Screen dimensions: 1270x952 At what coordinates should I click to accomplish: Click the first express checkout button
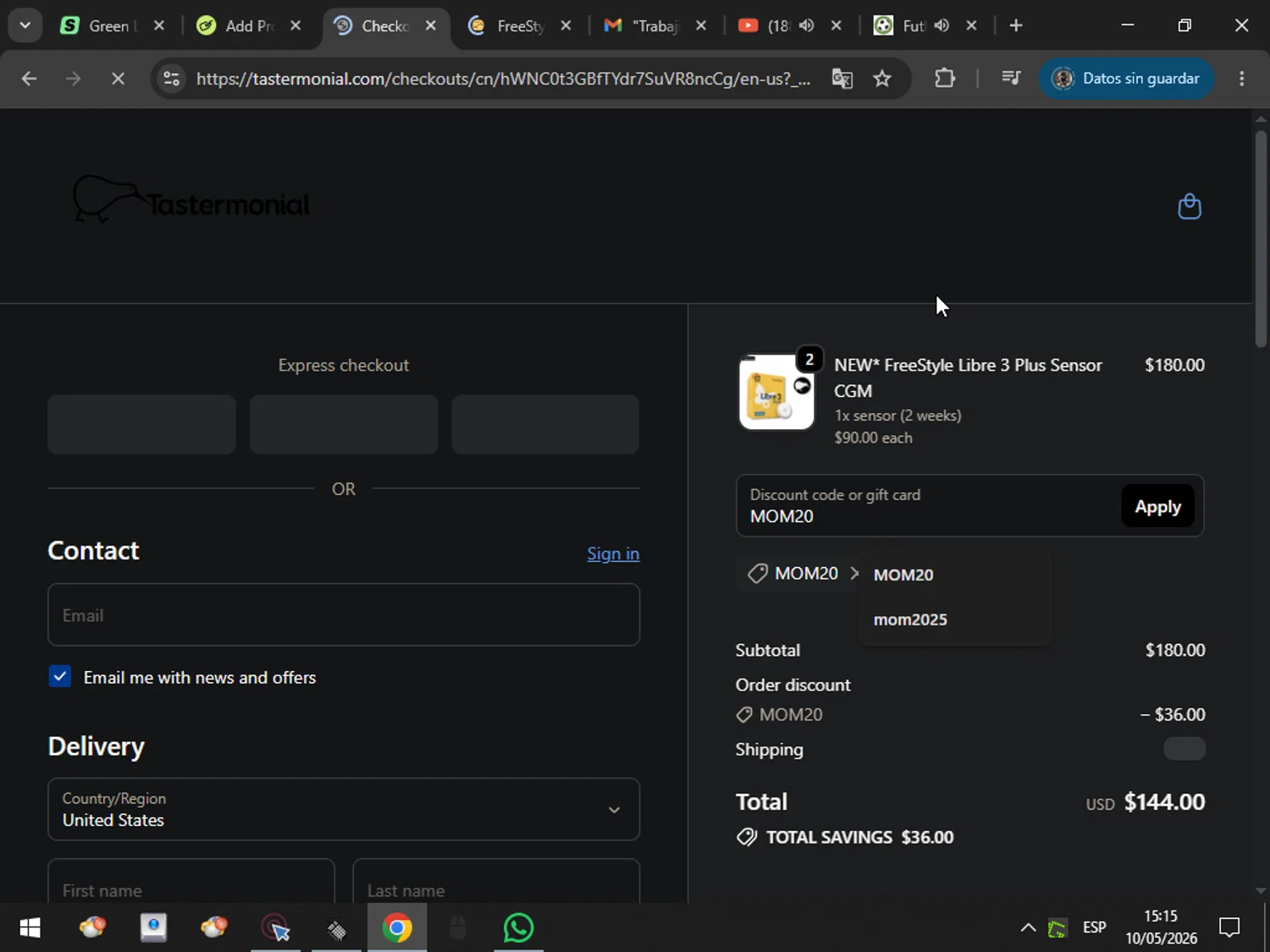tap(141, 424)
